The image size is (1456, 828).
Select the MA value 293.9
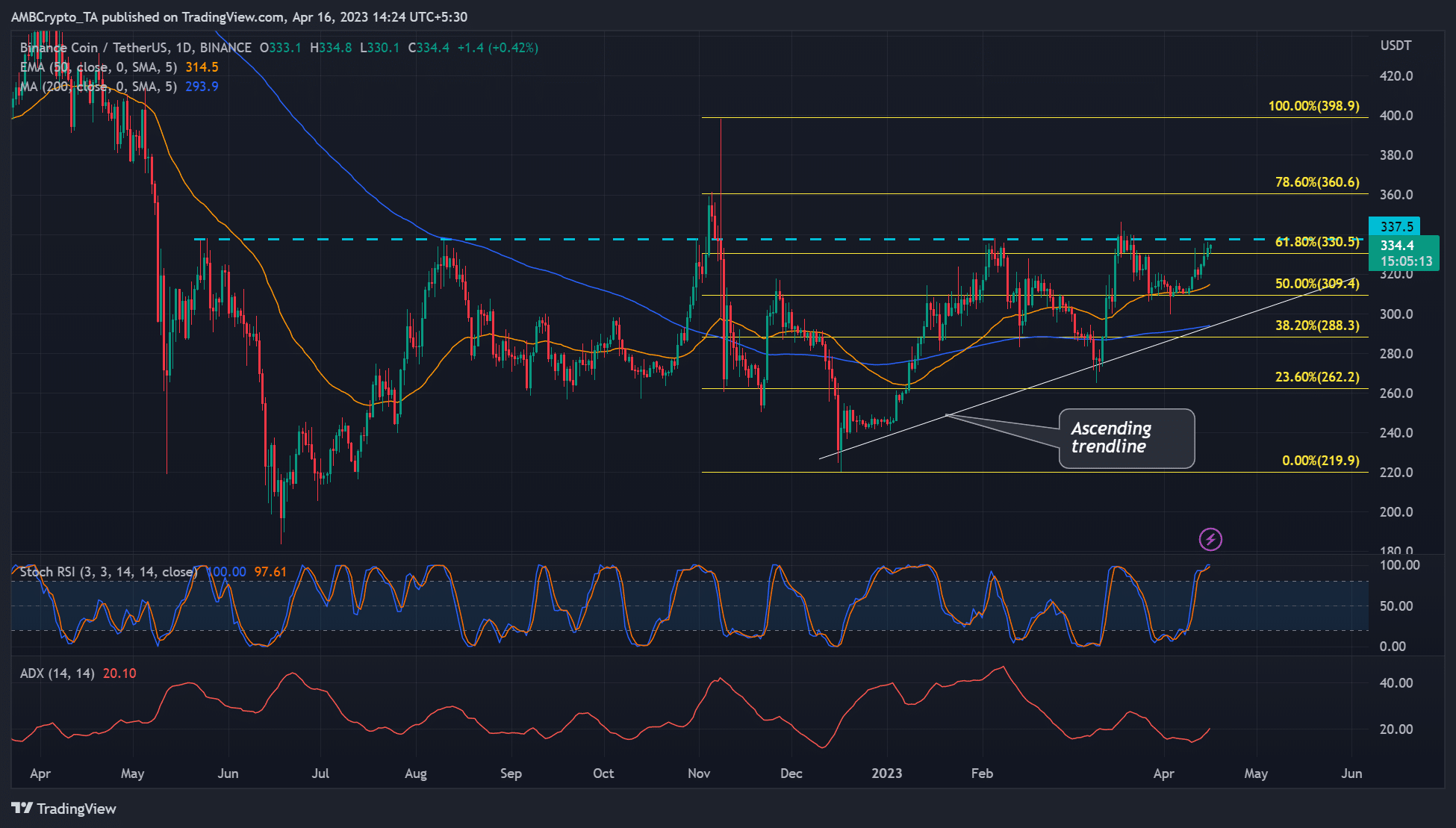(202, 87)
